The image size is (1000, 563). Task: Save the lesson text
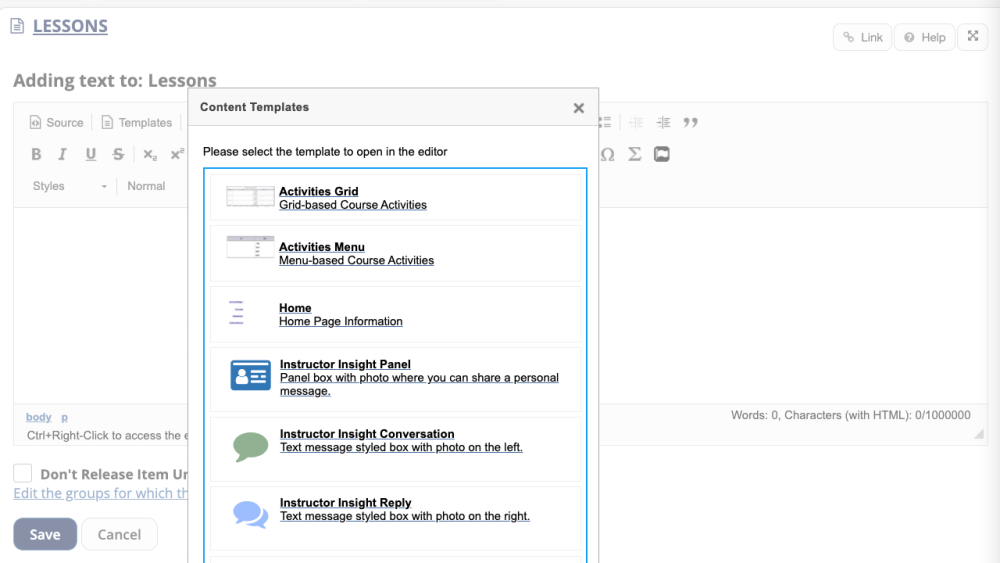(45, 534)
